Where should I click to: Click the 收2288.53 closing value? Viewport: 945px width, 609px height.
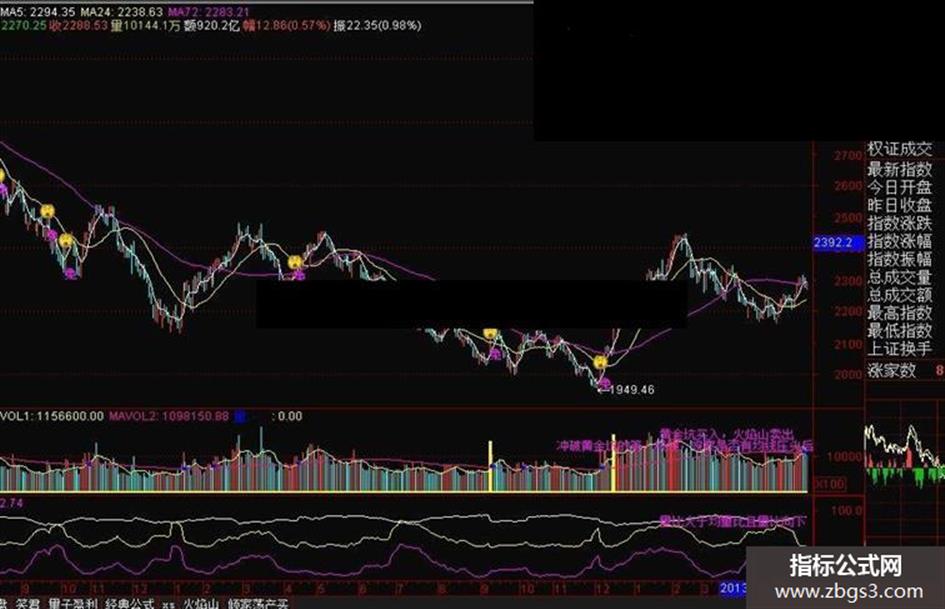tap(78, 25)
